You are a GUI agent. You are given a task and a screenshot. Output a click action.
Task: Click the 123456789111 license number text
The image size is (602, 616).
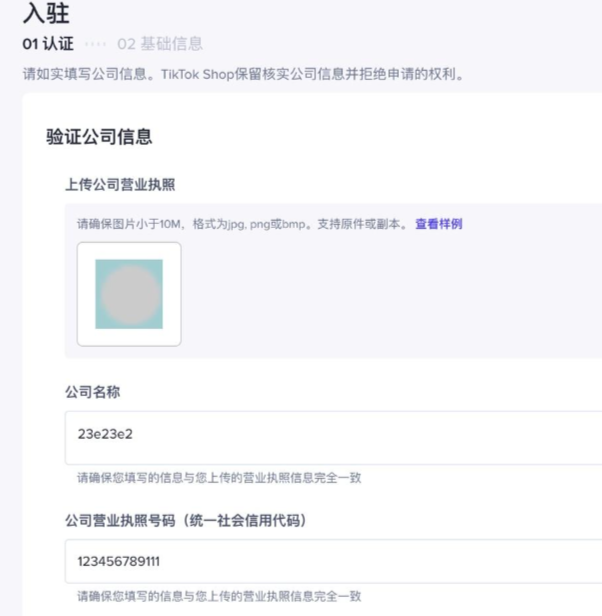tap(118, 561)
